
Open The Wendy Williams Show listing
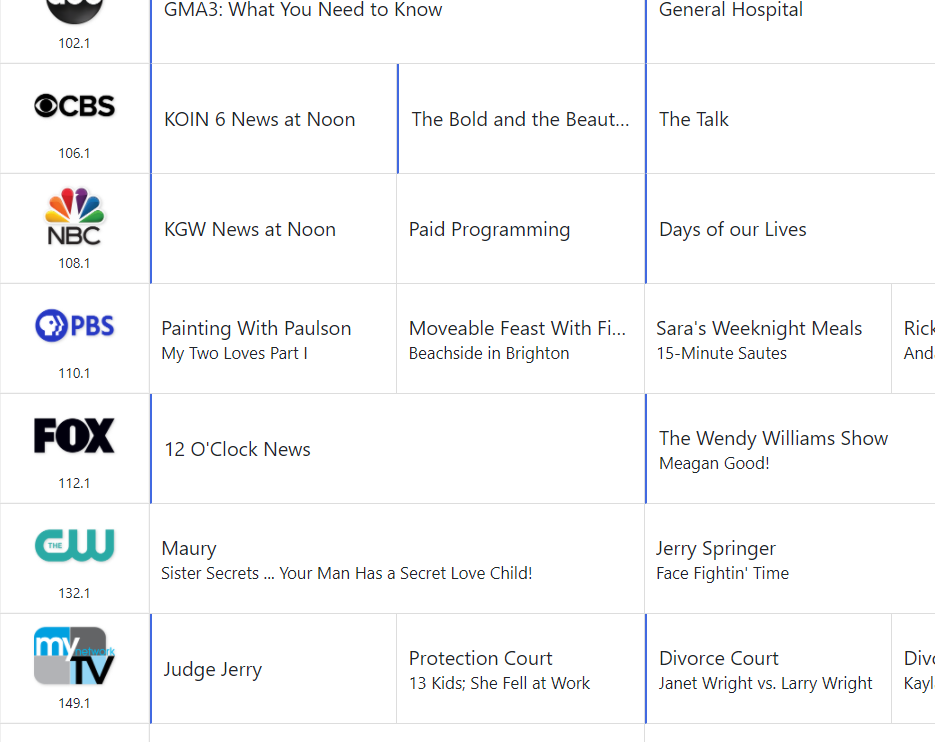pos(773,448)
